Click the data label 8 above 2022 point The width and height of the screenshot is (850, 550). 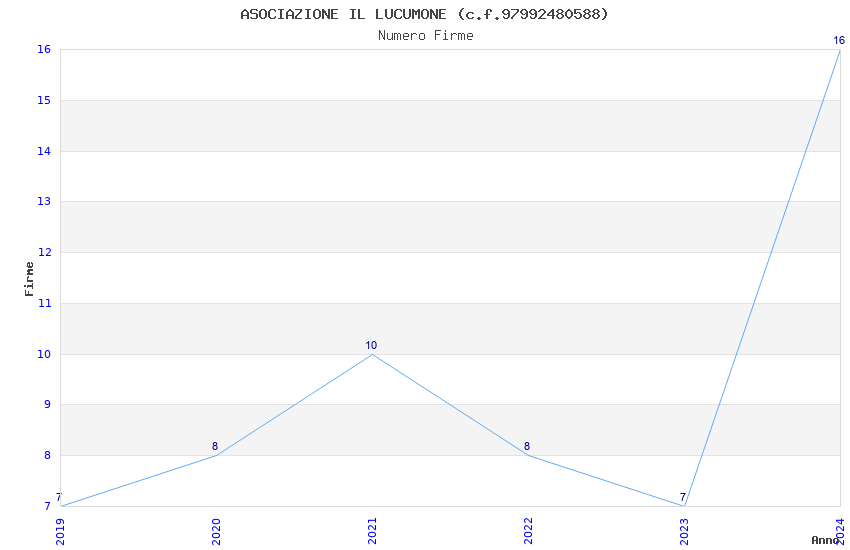[x=527, y=447]
